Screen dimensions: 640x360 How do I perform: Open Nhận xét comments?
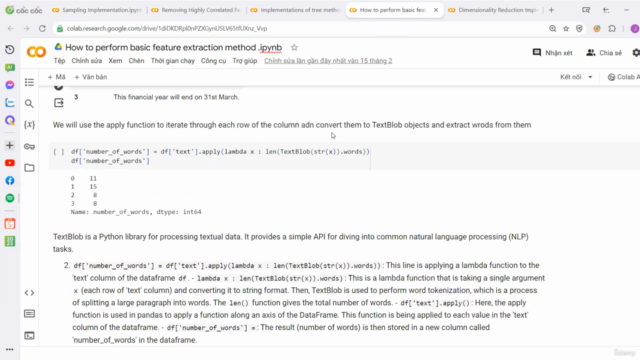[x=552, y=53]
